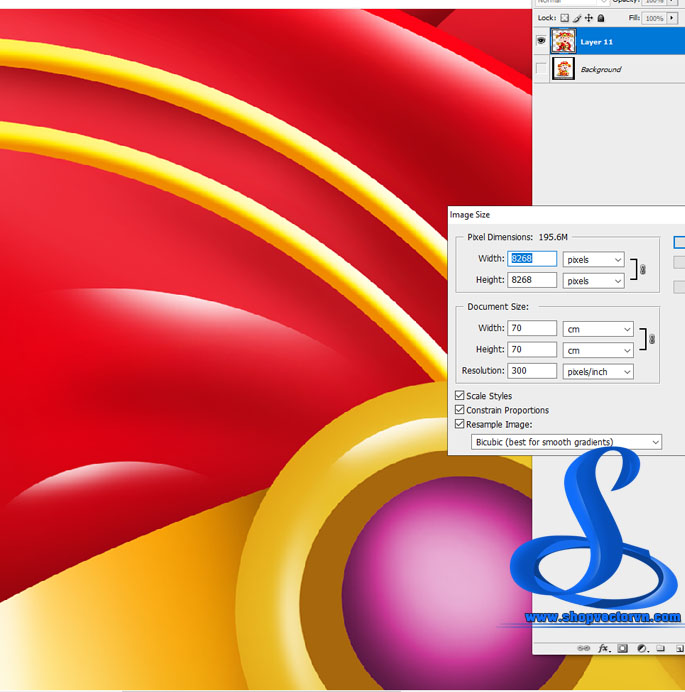685x692 pixels.
Task: Click the Document Size label
Action: (x=498, y=307)
